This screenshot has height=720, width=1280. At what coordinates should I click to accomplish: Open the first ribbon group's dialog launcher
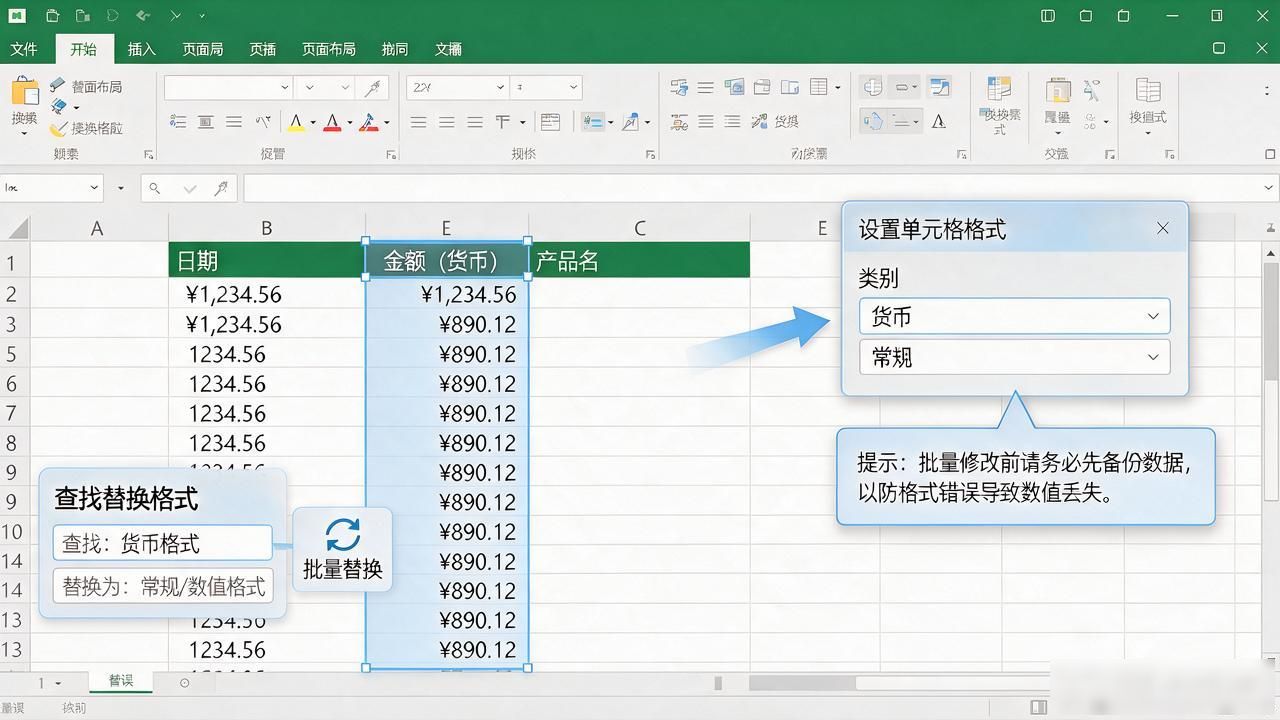pyautogui.click(x=149, y=154)
